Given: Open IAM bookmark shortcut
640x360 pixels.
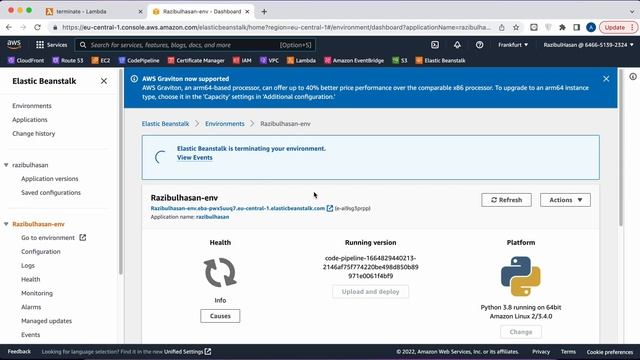Looking at the screenshot, I should tap(242, 60).
